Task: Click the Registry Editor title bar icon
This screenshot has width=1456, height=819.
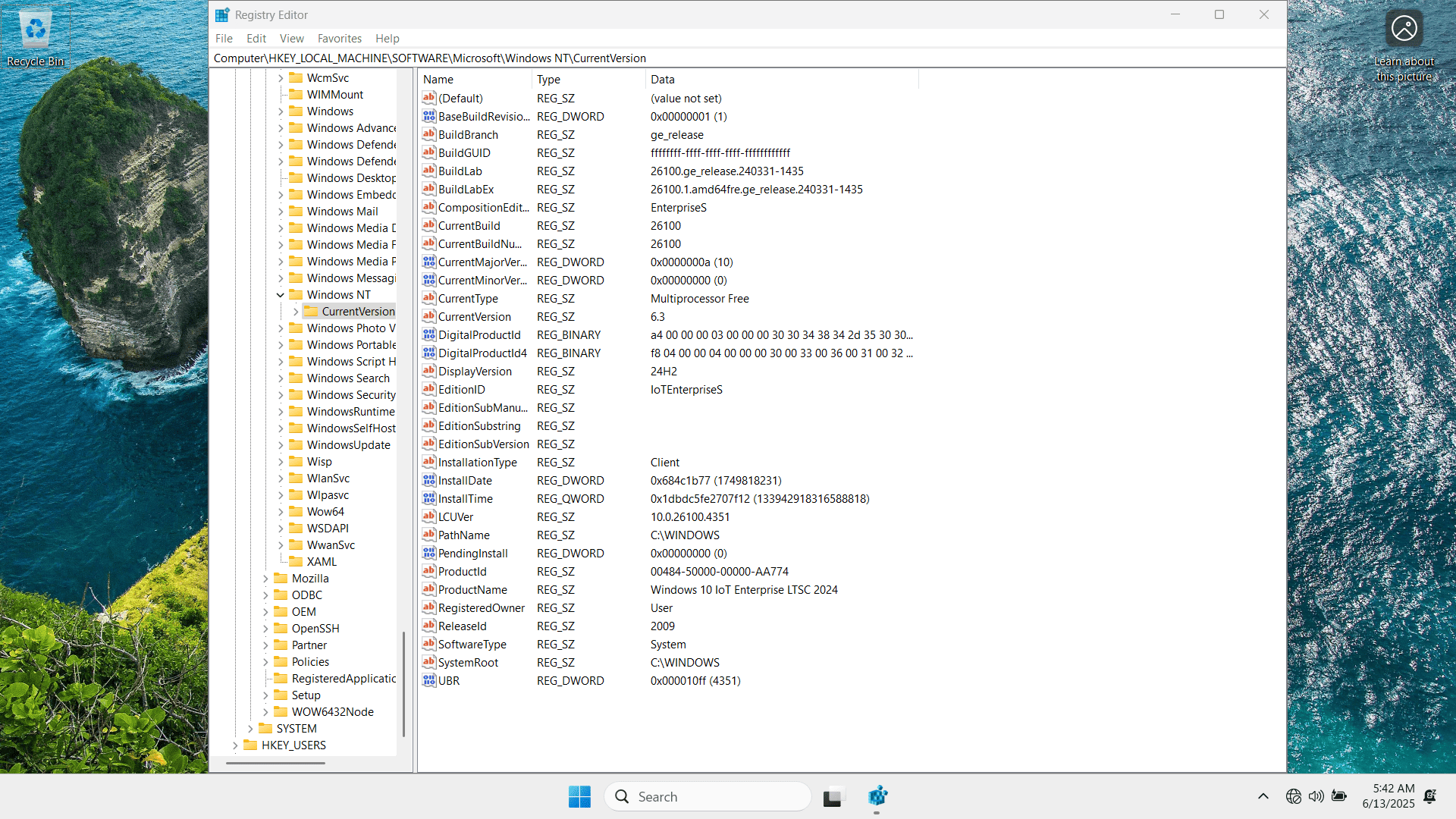Action: point(222,14)
